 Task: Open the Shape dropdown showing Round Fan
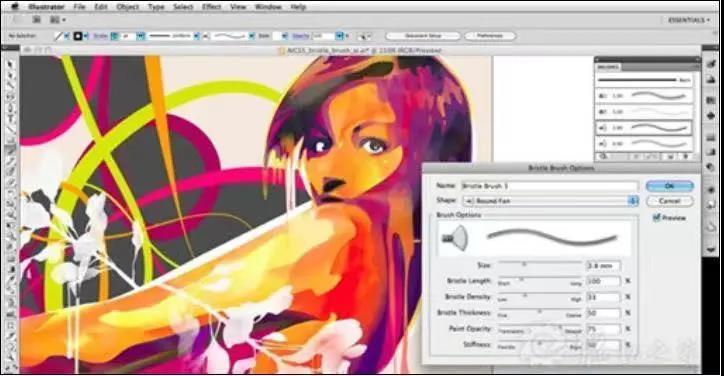pos(550,201)
